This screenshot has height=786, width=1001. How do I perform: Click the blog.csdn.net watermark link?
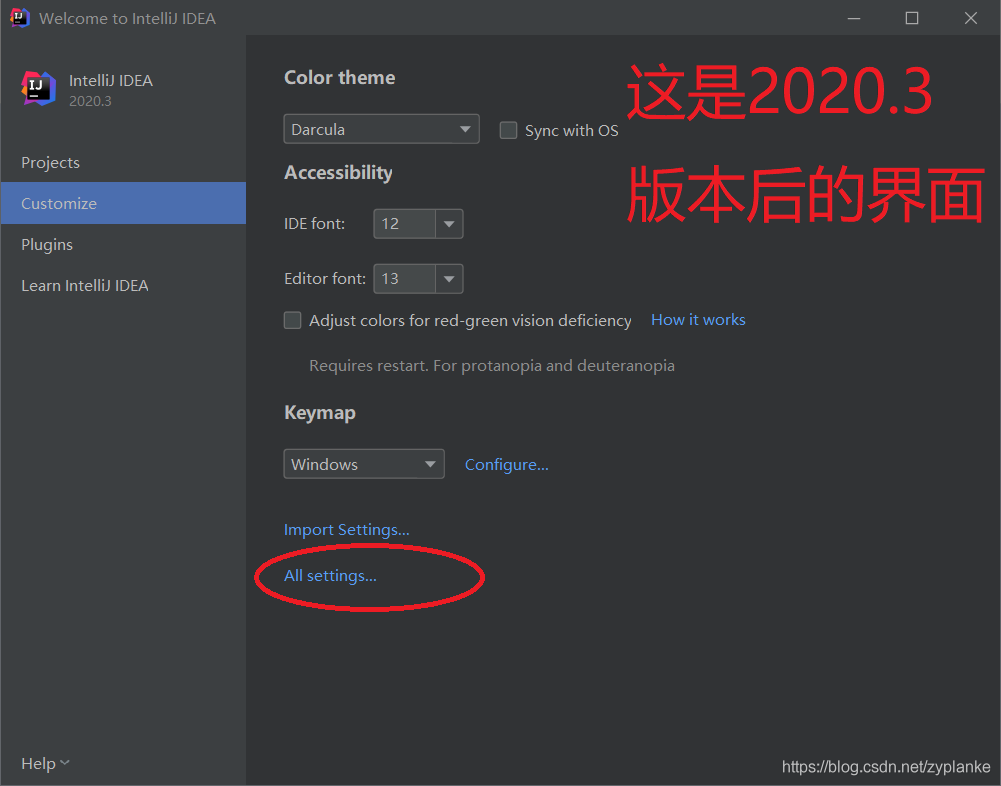[x=885, y=766]
